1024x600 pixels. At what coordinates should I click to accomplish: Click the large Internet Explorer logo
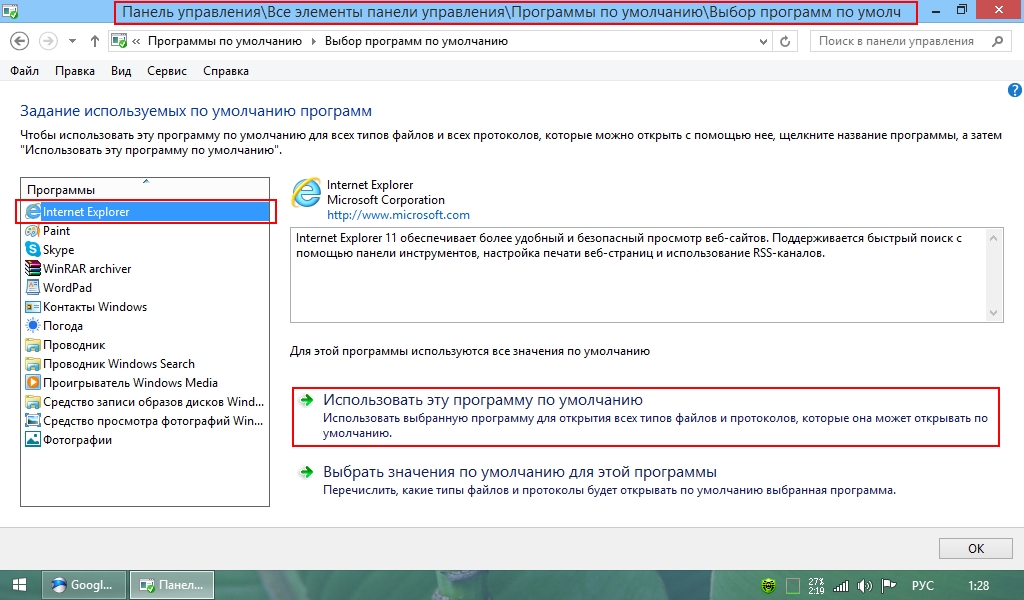[x=306, y=193]
